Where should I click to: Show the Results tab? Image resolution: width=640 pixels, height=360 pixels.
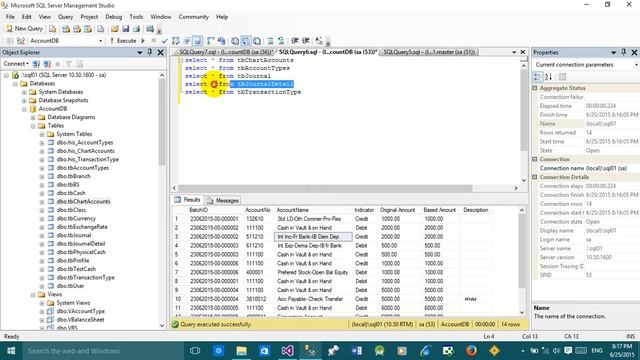click(x=187, y=200)
